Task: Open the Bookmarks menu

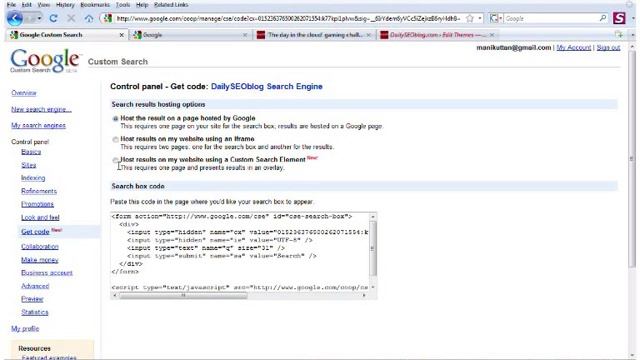Action: [x=95, y=5]
